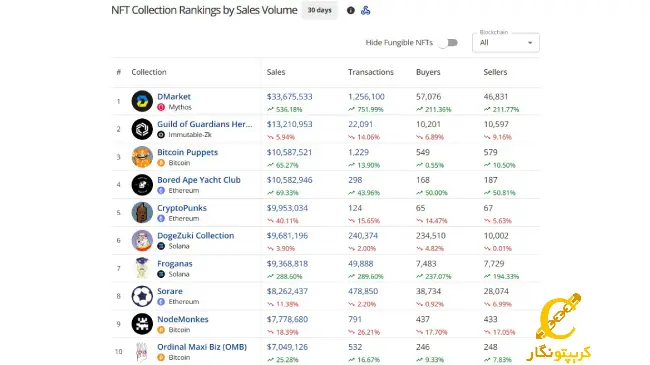Screen dimensions: 650x365
Task: Click the DogeZuki avatar thumbnail
Action: [x=142, y=241]
